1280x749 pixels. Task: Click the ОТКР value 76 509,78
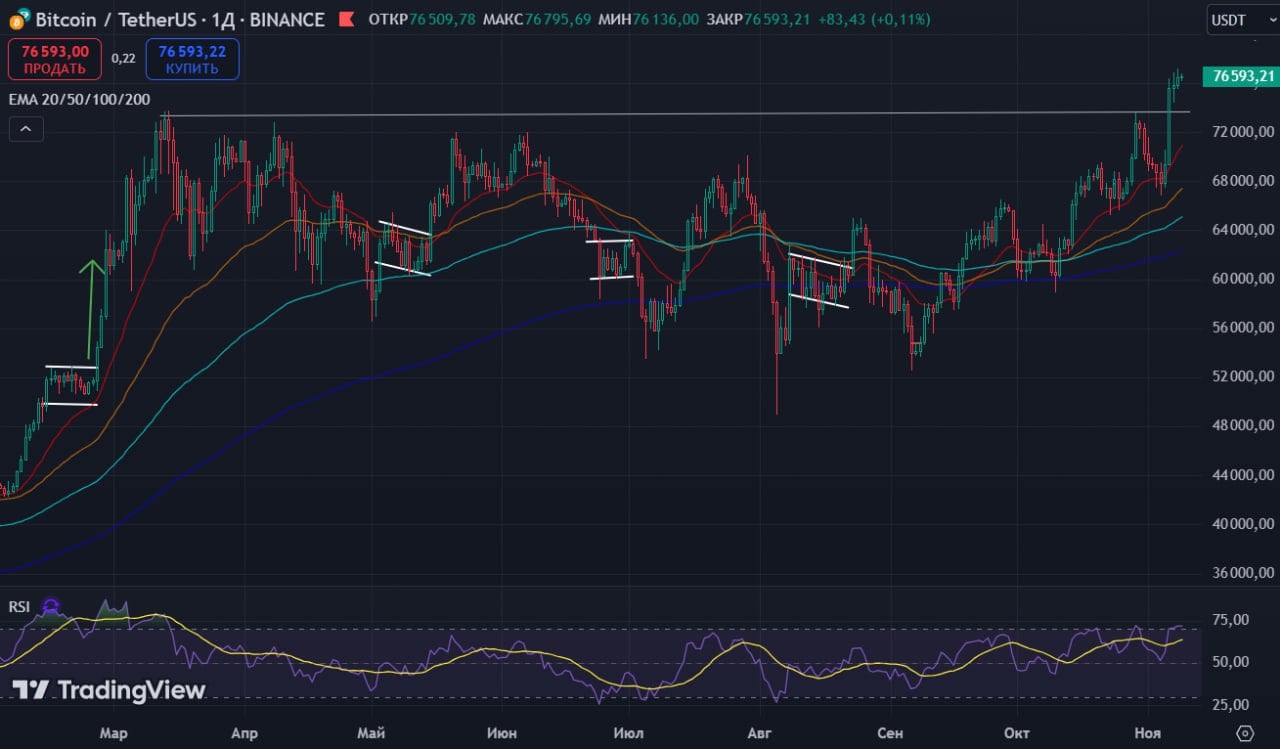click(x=440, y=19)
